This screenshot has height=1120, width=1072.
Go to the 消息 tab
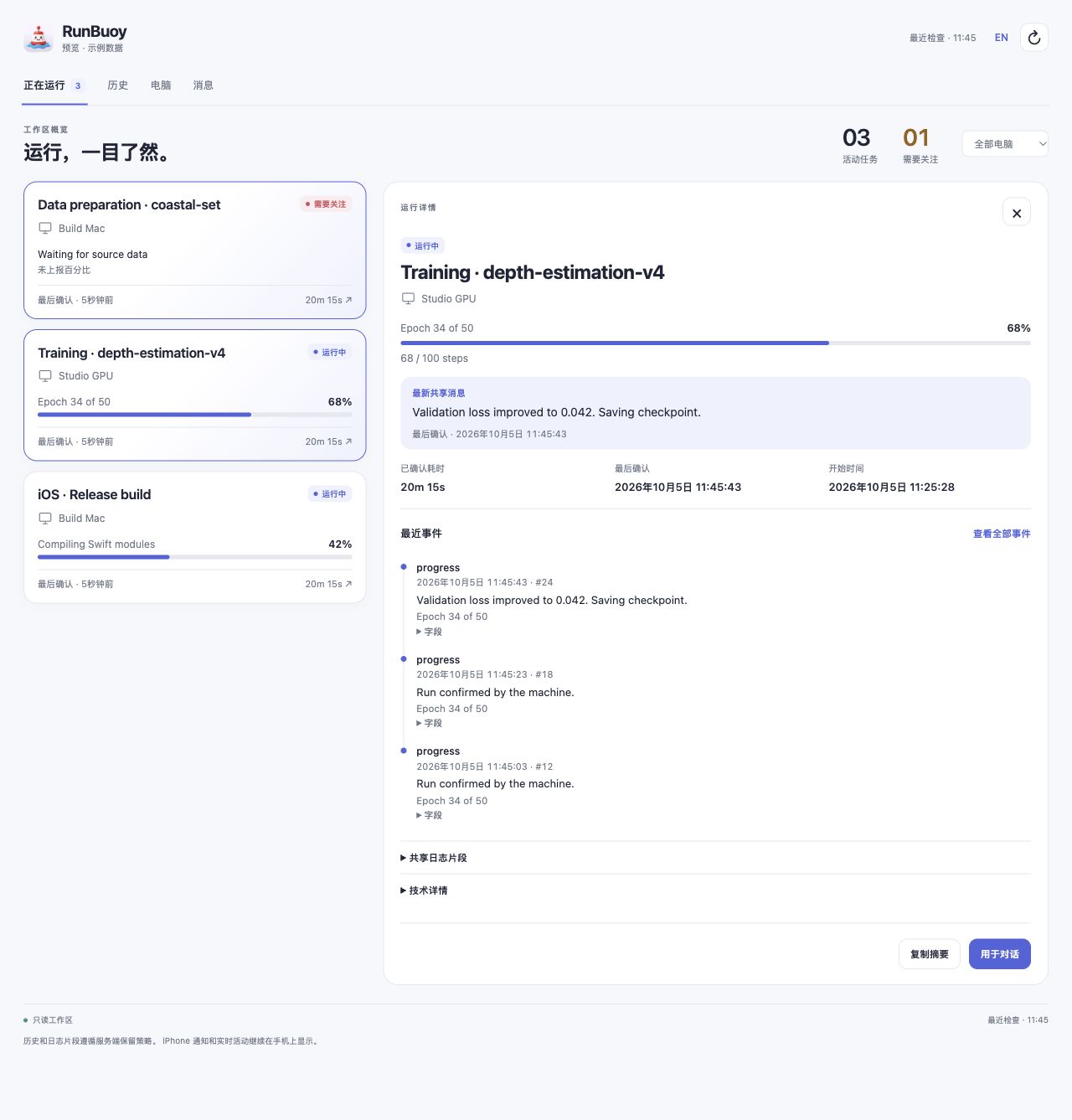pos(204,85)
